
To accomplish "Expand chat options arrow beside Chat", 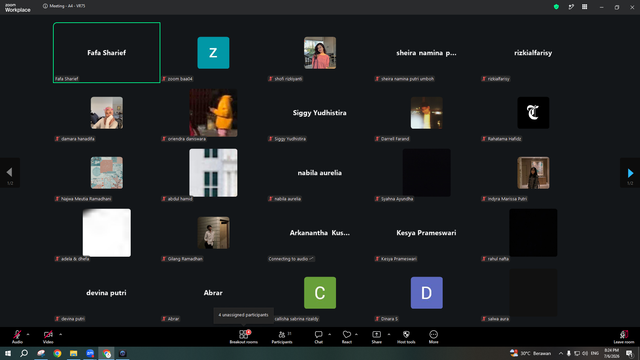I will [x=329, y=334].
